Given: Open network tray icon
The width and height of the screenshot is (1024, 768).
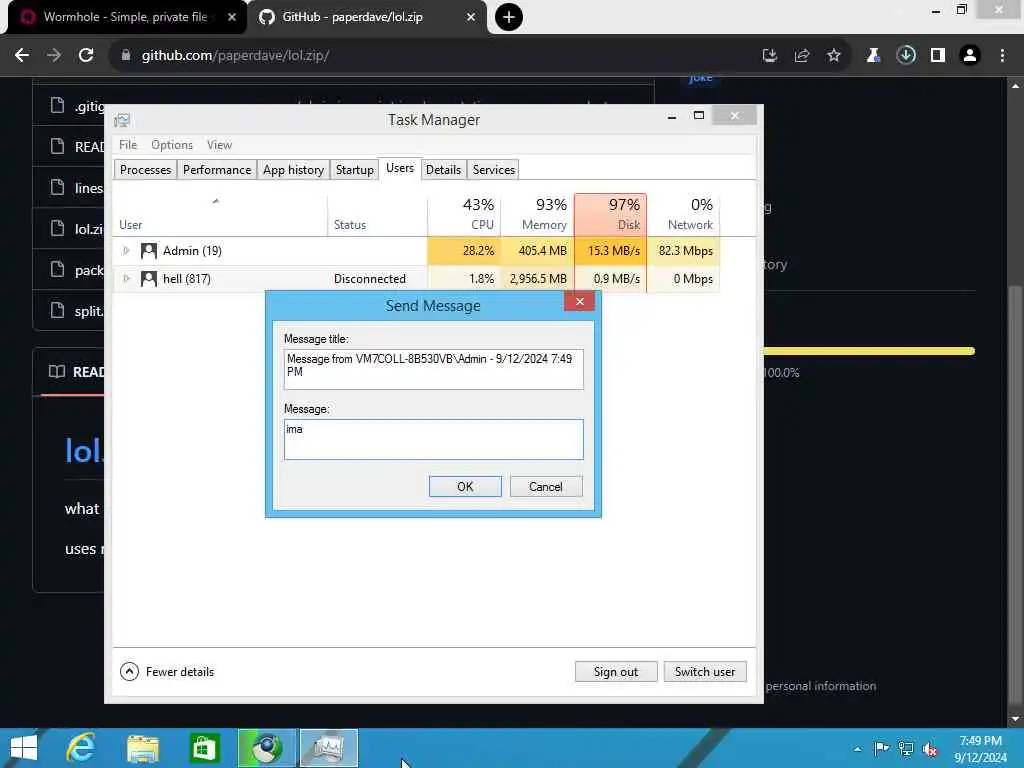Looking at the screenshot, I should tap(906, 749).
